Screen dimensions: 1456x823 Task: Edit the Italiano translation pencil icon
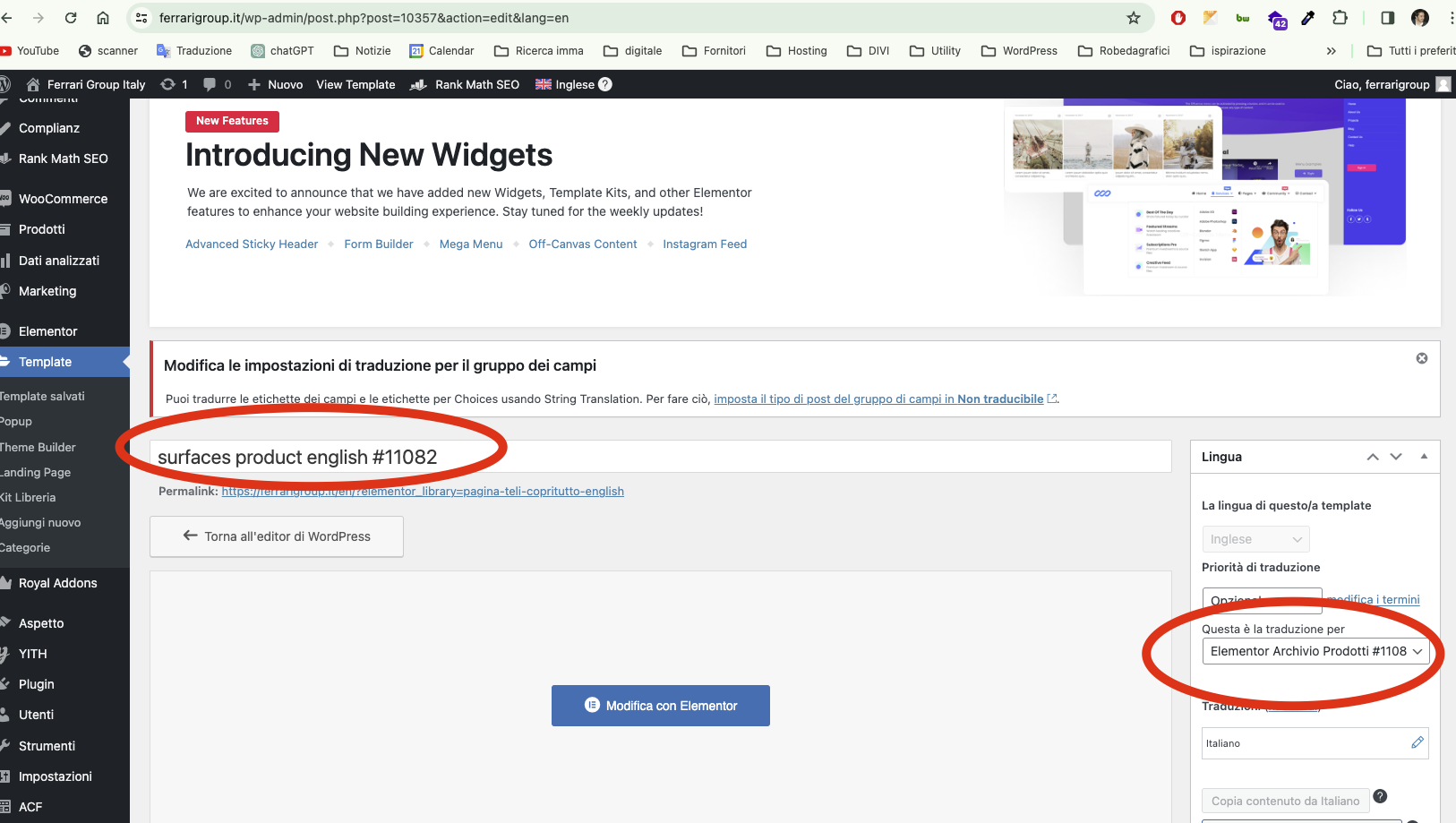1417,742
